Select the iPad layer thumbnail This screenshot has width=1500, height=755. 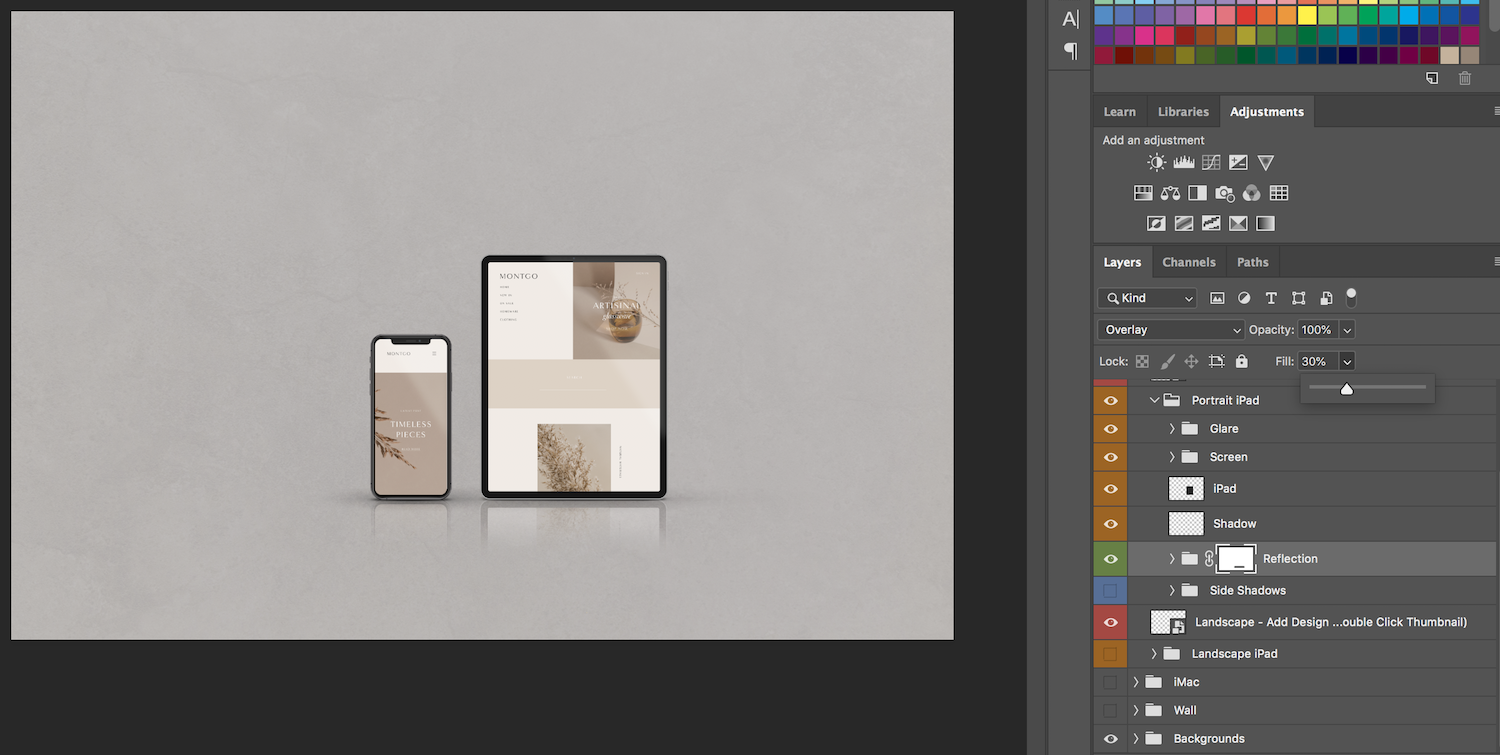1187,489
